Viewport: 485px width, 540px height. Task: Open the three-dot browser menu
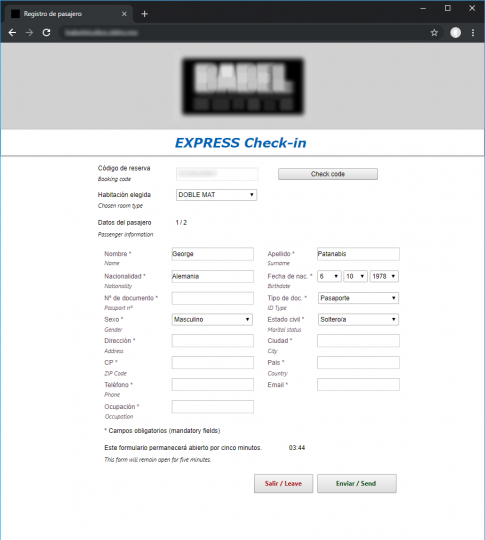(473, 33)
